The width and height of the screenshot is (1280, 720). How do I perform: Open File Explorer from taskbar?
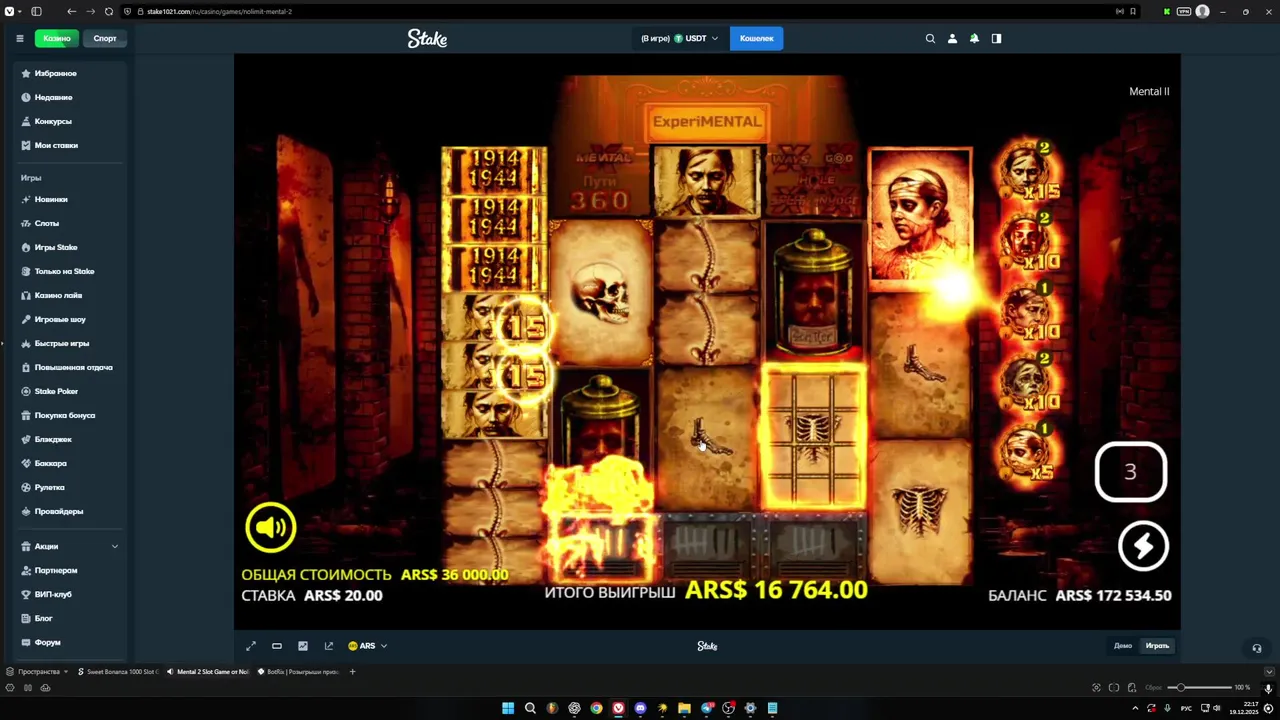coord(684,708)
